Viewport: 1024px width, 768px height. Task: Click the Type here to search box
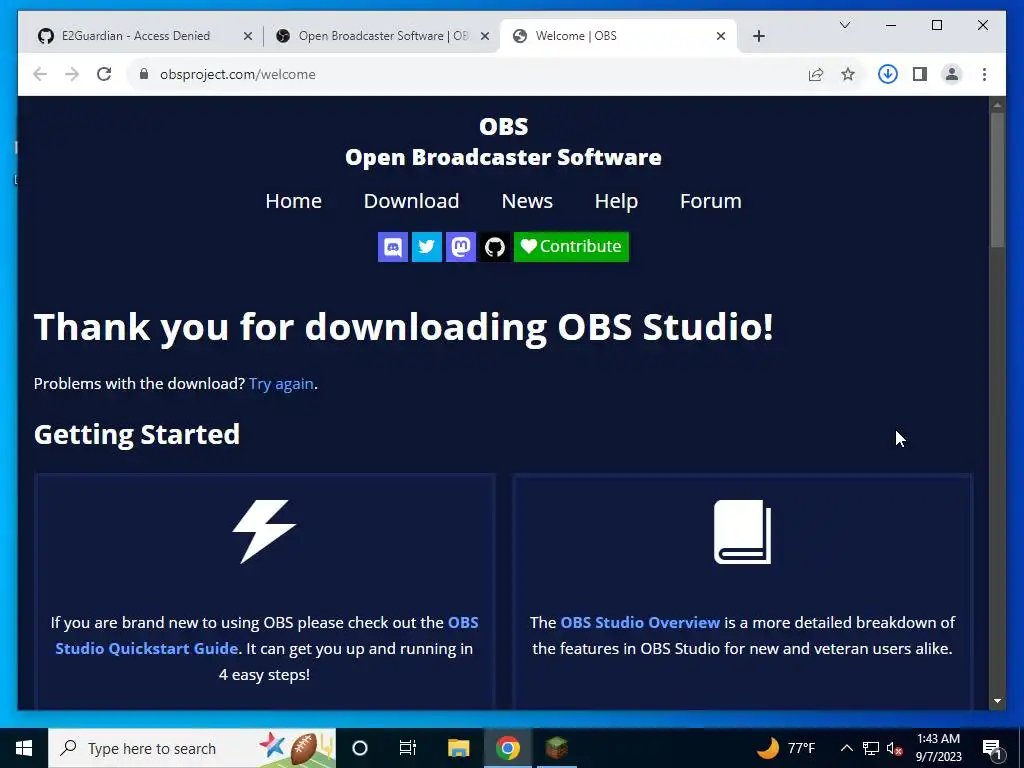pos(192,748)
